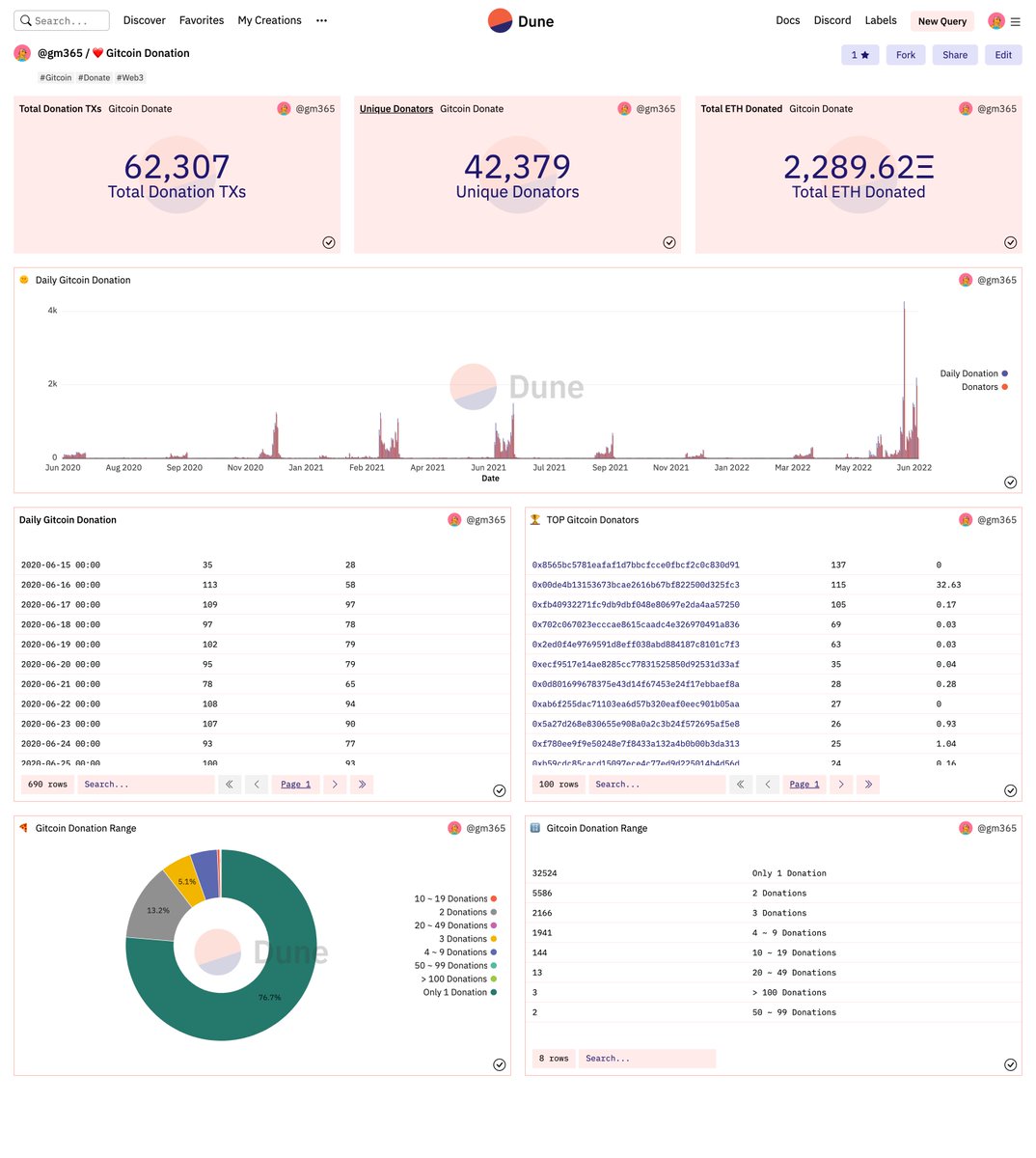Go to first page of Daily Gitcoin Donation table

(x=230, y=785)
